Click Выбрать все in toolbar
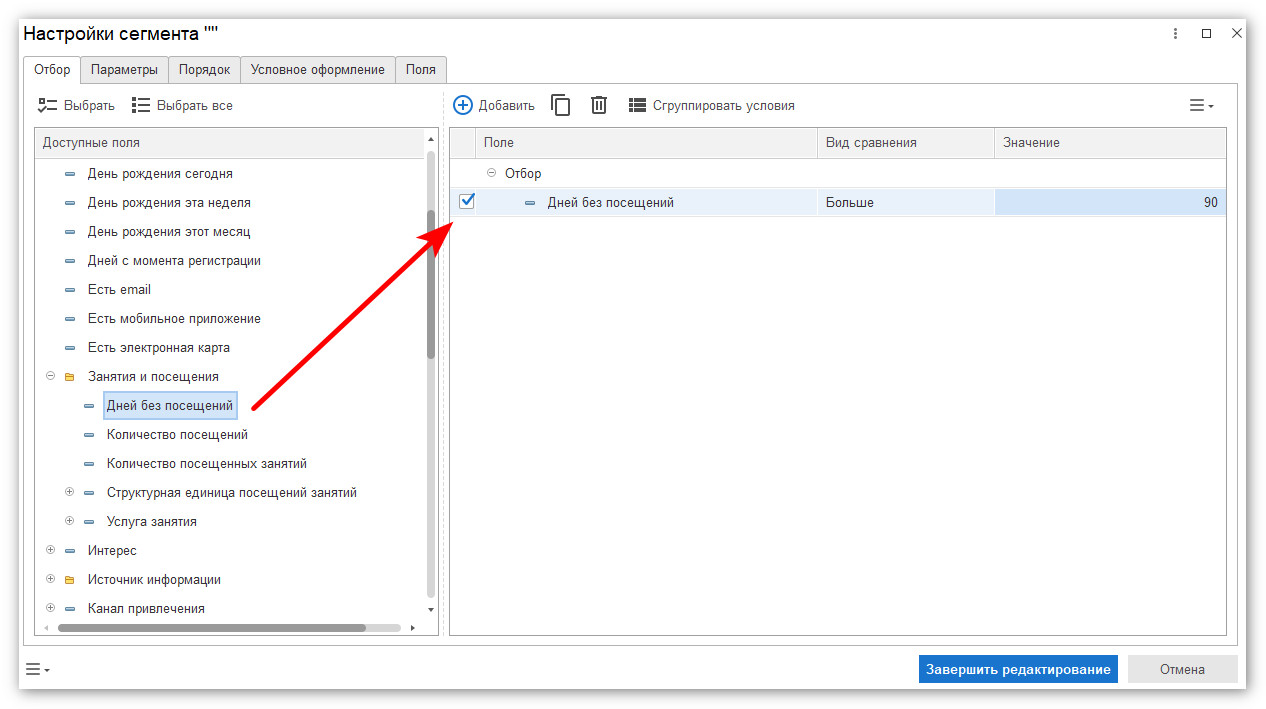1266x709 pixels. pos(182,105)
